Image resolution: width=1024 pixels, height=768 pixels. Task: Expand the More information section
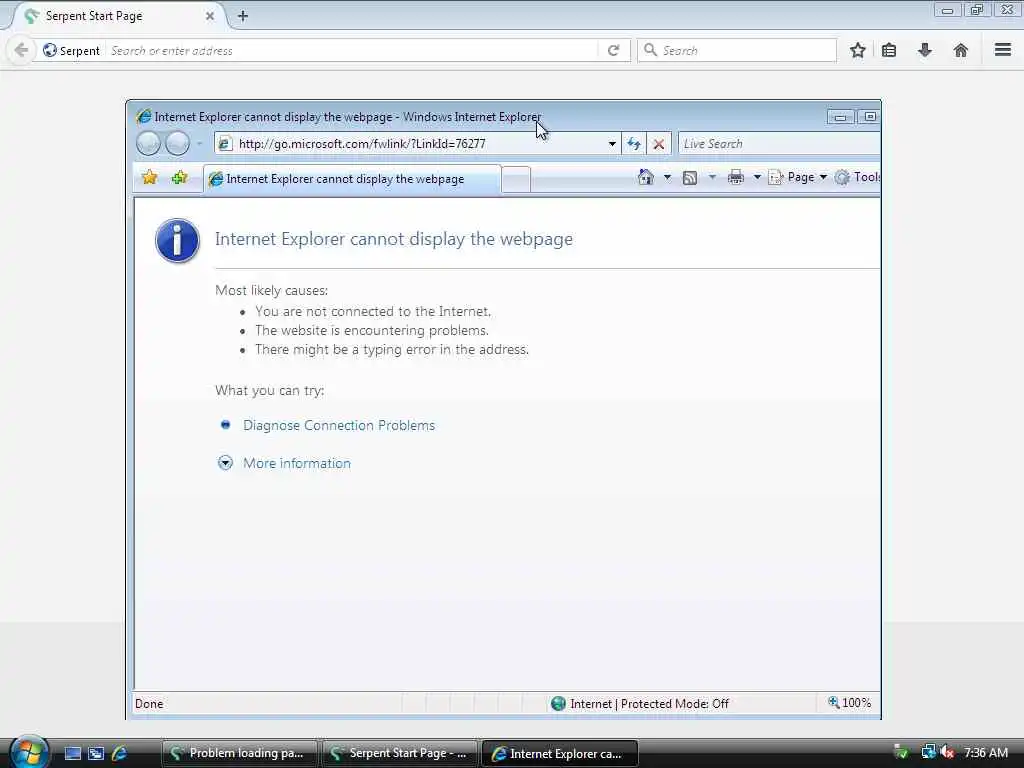click(296, 463)
